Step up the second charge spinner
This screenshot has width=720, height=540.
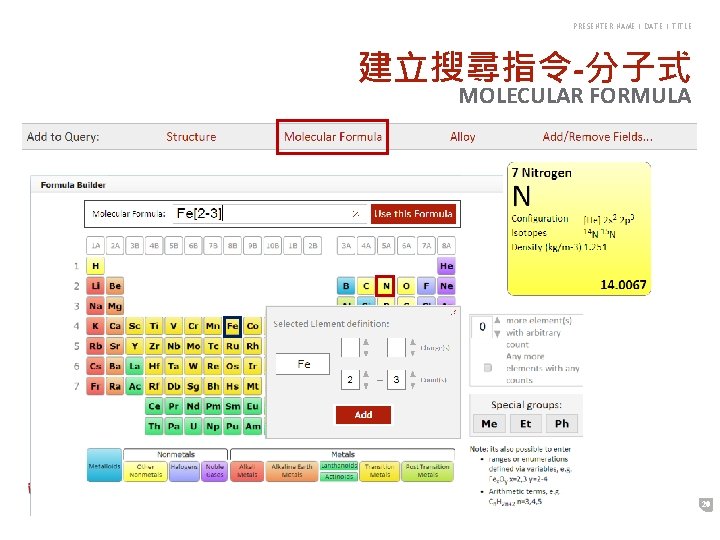click(x=413, y=342)
